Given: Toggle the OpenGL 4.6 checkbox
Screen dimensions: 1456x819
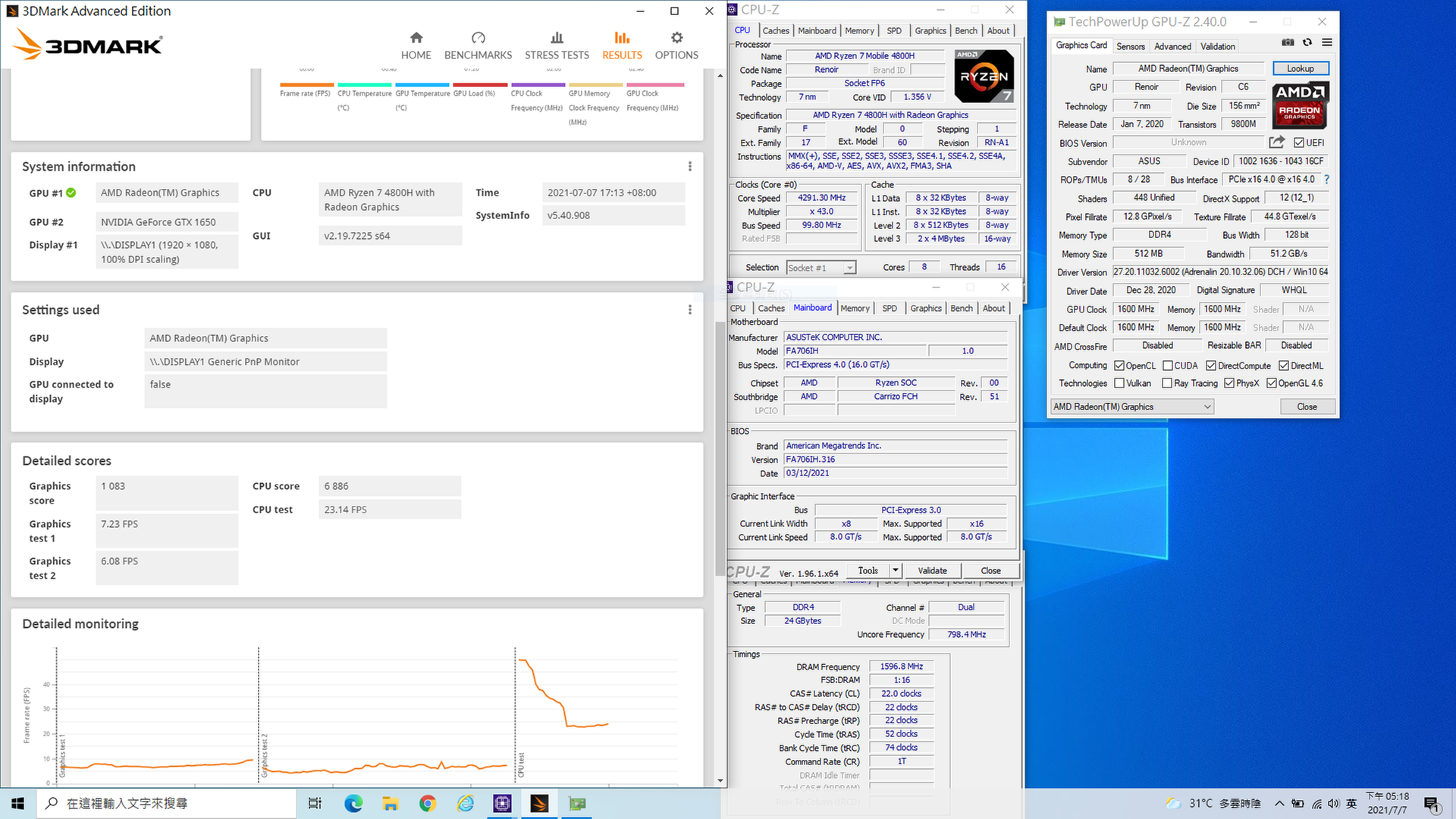Looking at the screenshot, I should [x=1272, y=383].
